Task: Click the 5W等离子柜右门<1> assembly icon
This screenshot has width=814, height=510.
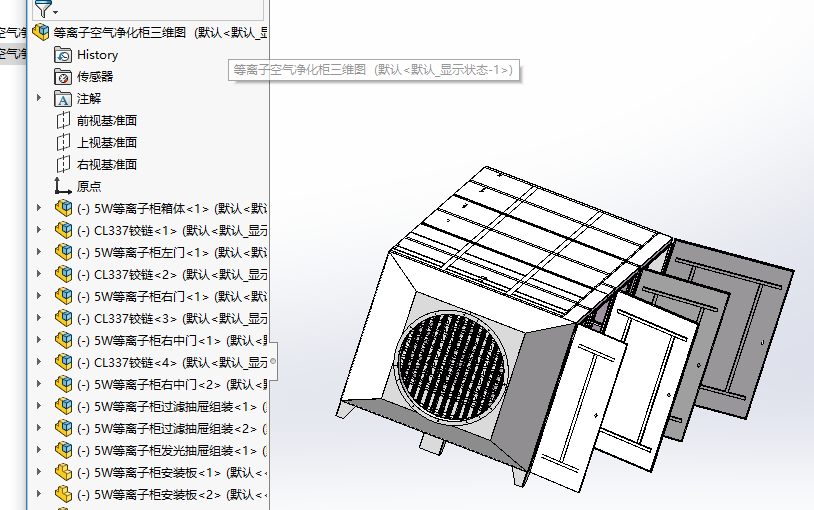Action: coord(63,296)
